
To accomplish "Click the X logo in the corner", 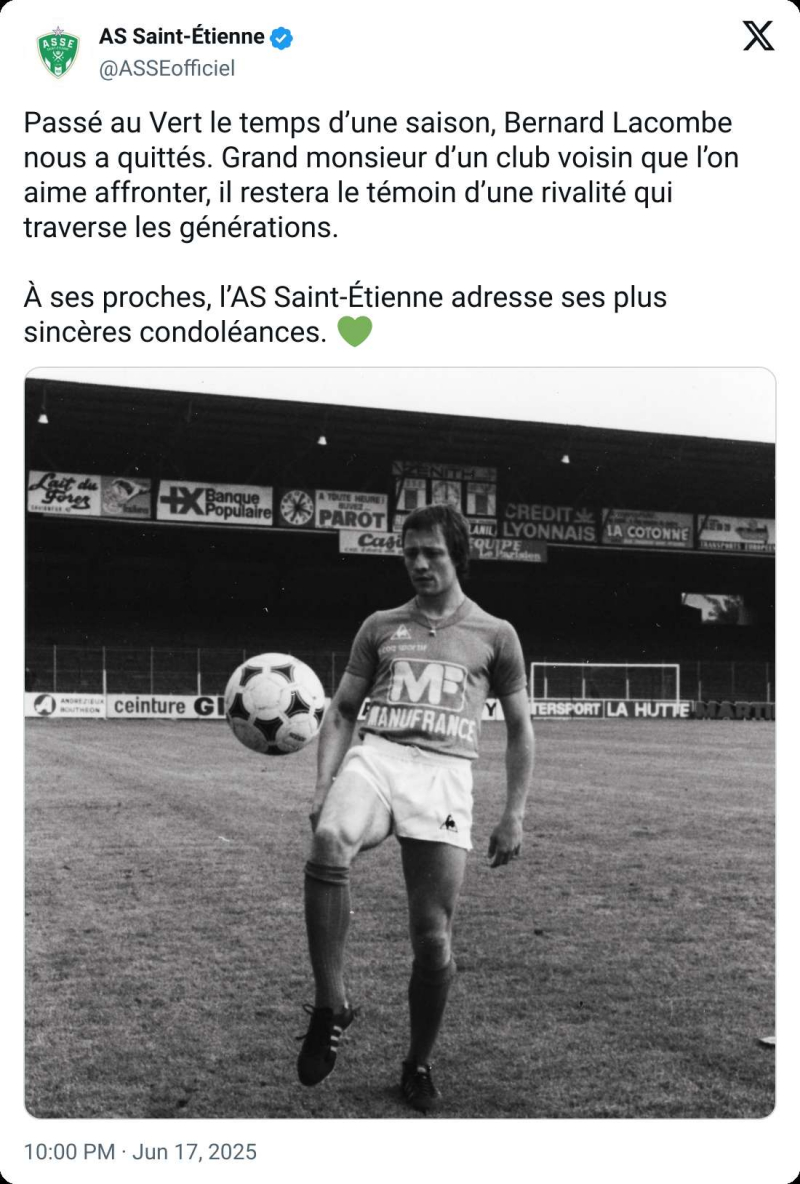I will click(758, 36).
